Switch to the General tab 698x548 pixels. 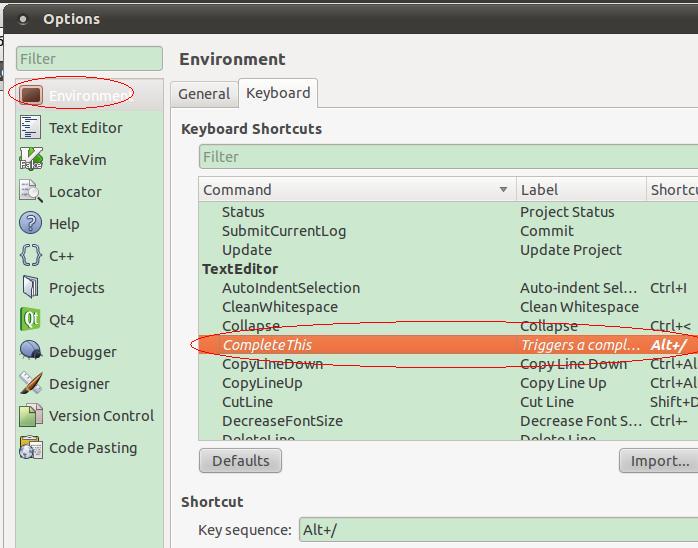tap(204, 94)
